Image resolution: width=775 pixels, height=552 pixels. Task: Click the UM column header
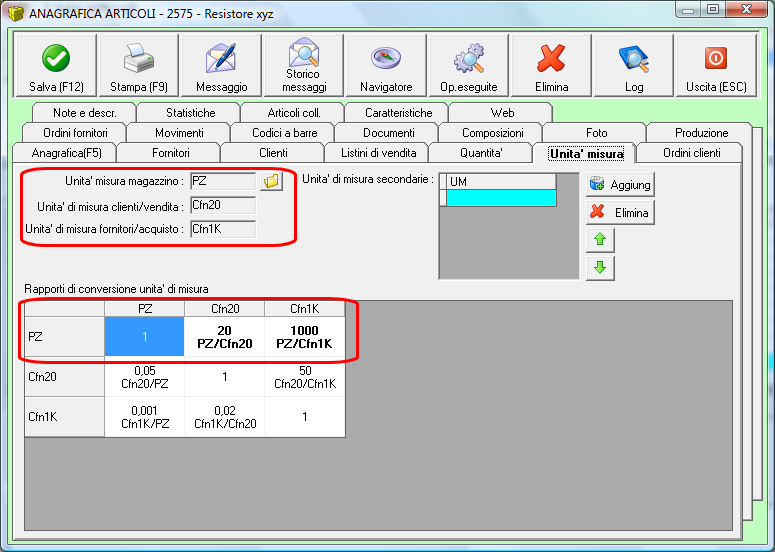coord(501,182)
